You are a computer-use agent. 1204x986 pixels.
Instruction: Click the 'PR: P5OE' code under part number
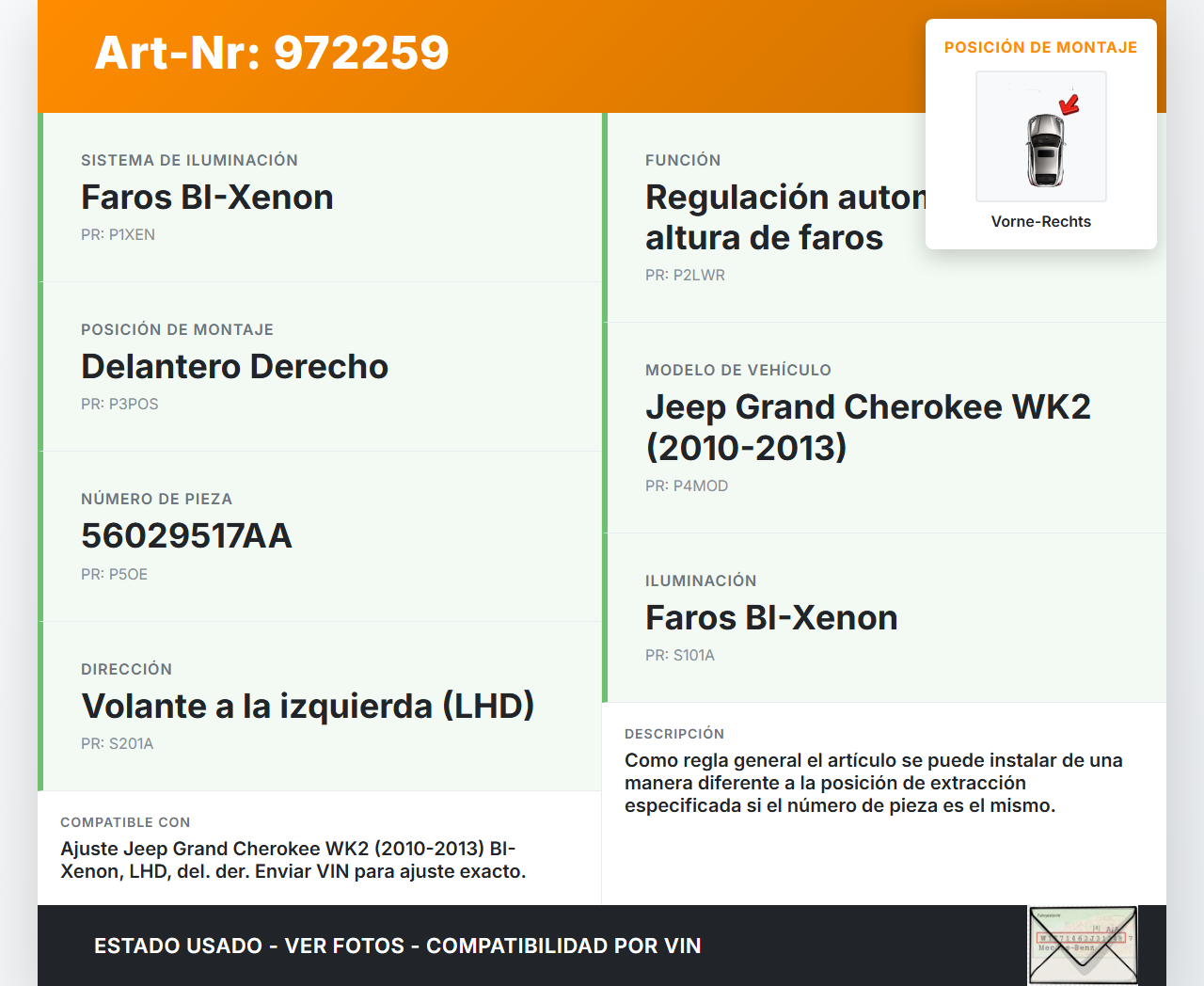click(114, 574)
